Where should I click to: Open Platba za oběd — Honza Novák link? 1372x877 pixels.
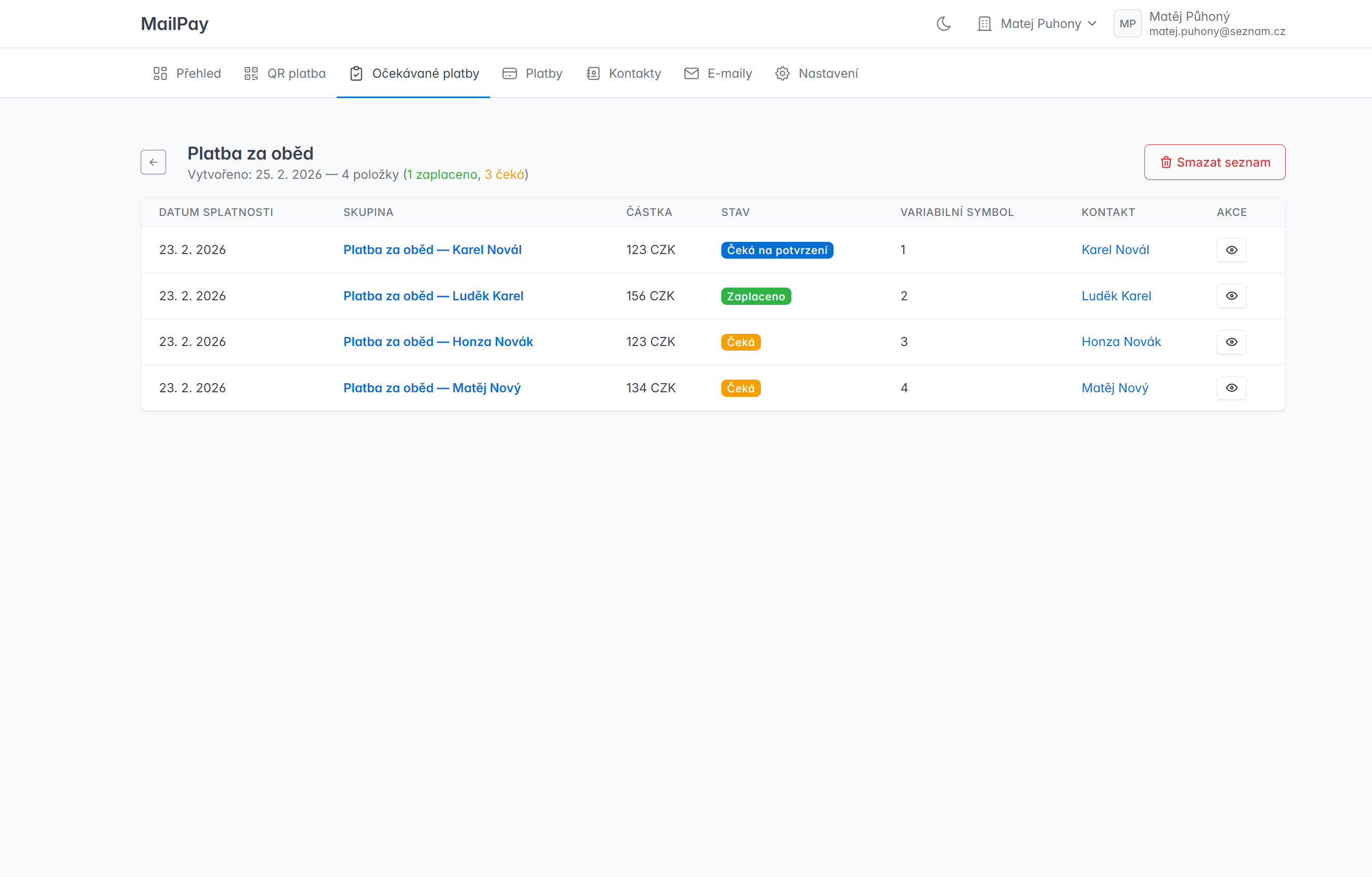[x=437, y=341]
